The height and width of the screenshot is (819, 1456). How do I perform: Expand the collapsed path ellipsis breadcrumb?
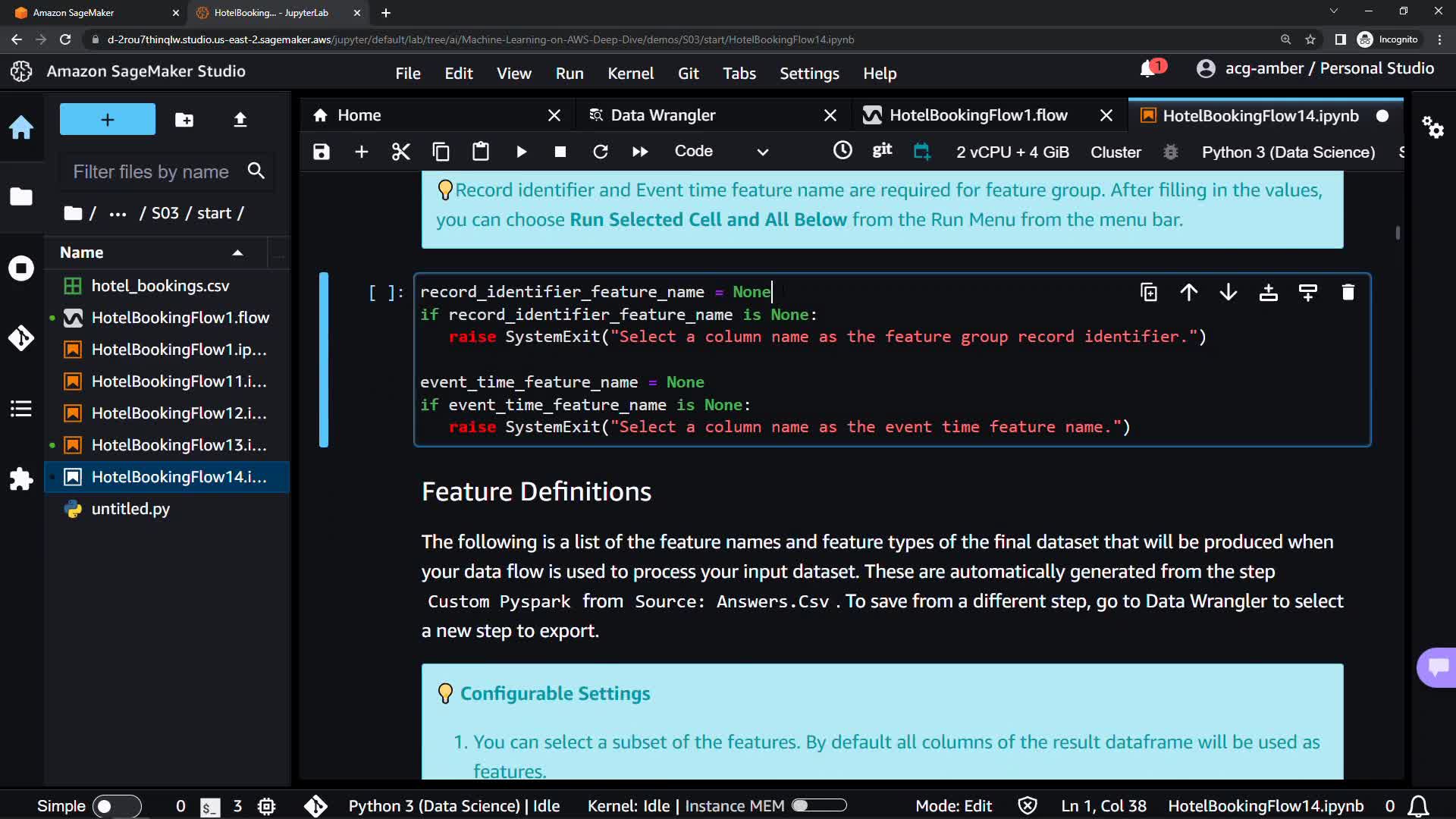118,214
